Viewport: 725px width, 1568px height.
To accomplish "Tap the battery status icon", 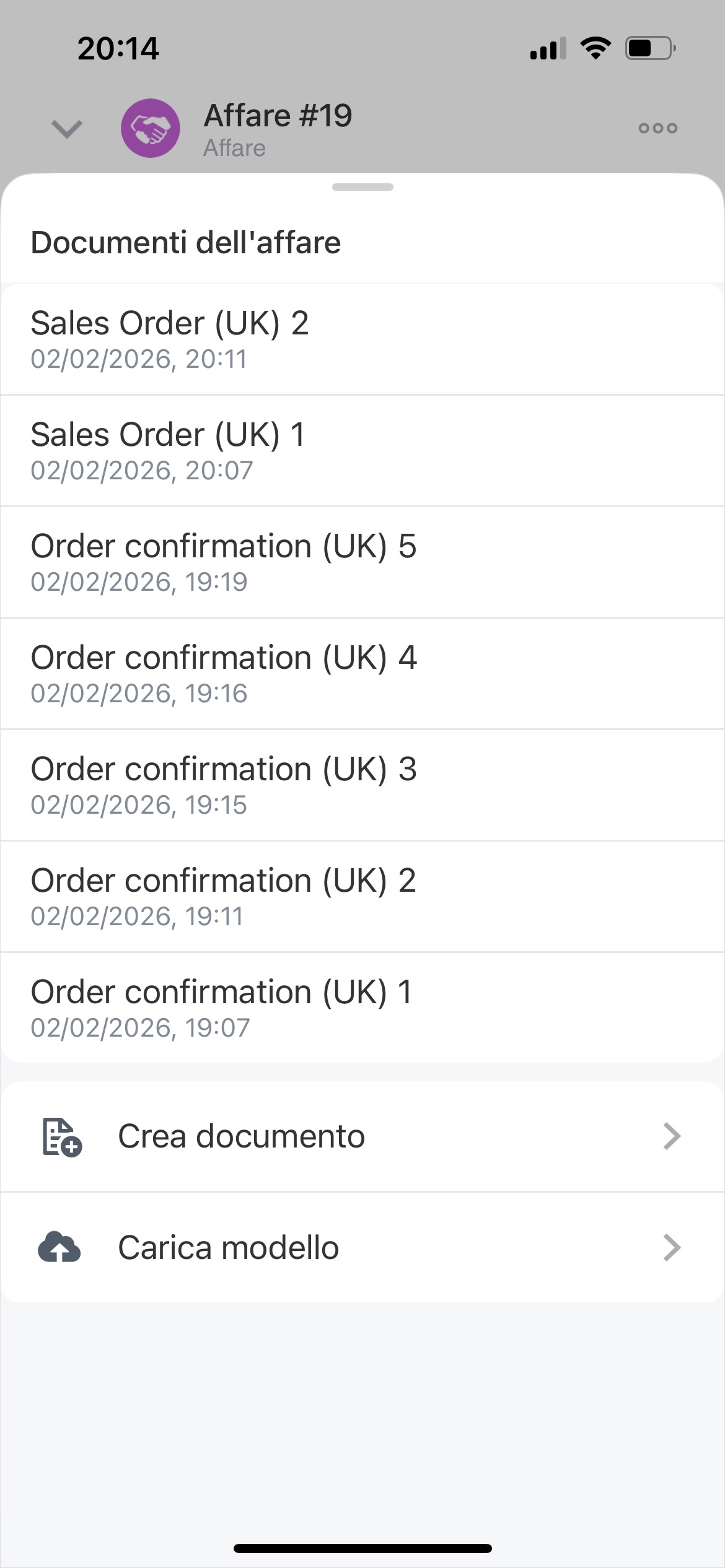I will point(650,48).
